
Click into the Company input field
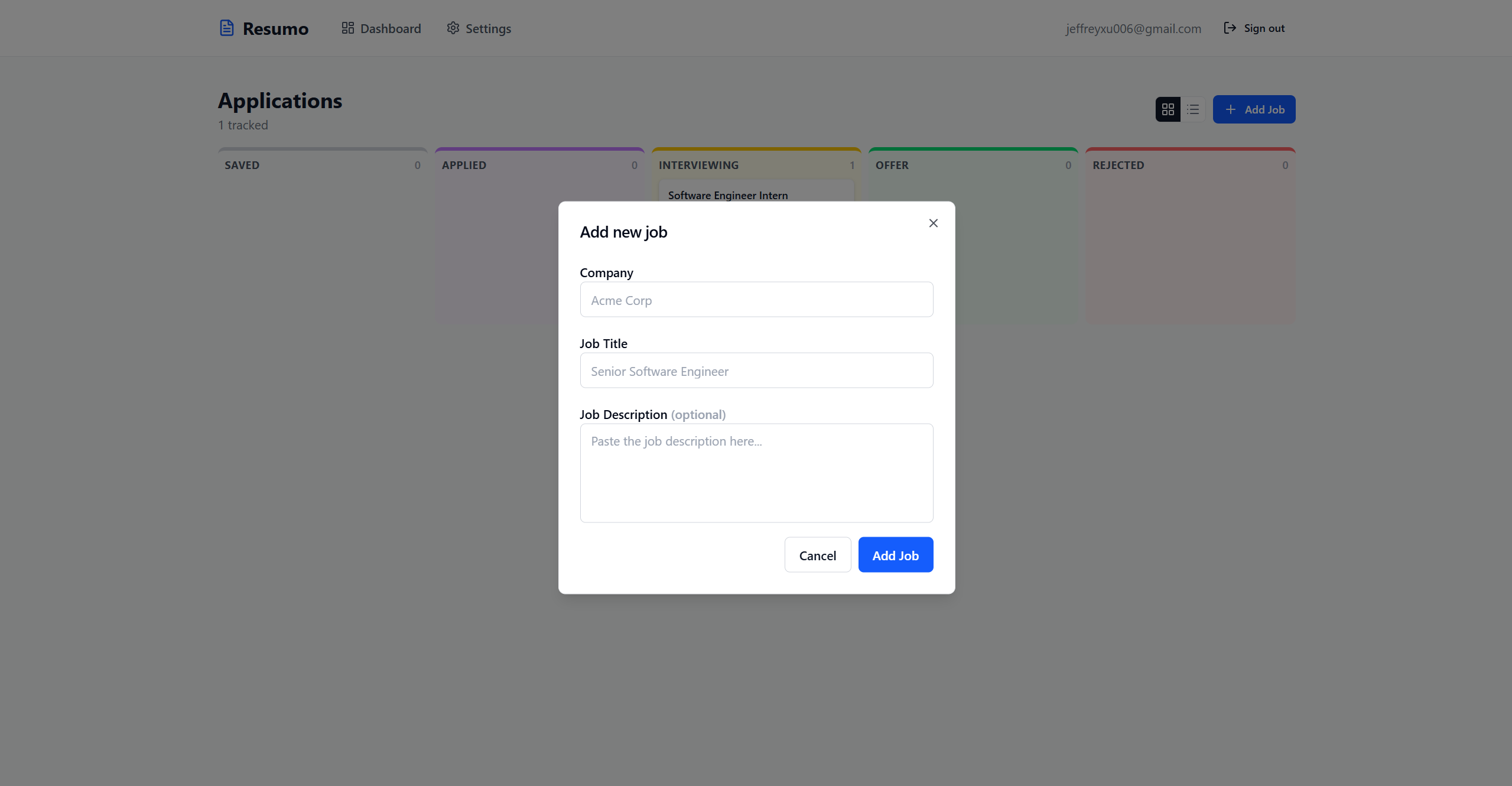point(756,300)
